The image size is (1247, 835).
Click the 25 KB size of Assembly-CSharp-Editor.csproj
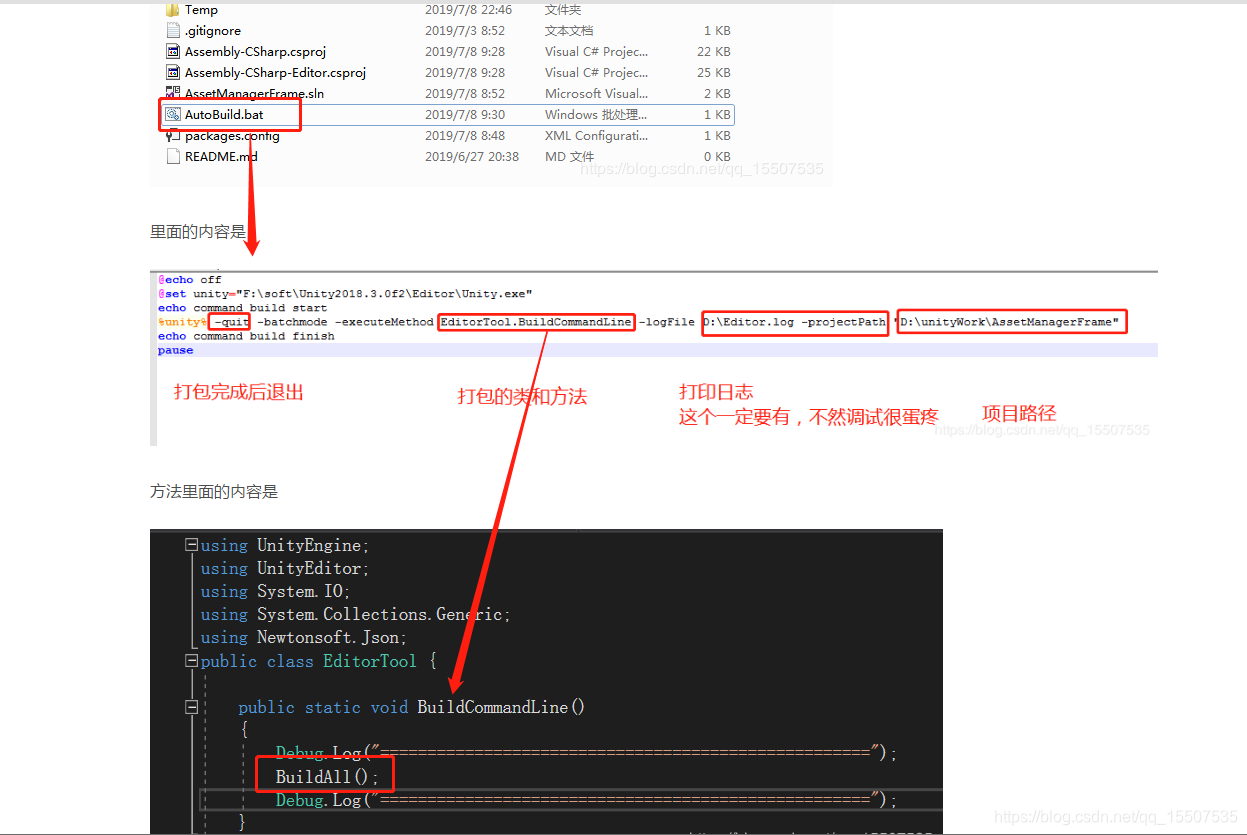714,73
